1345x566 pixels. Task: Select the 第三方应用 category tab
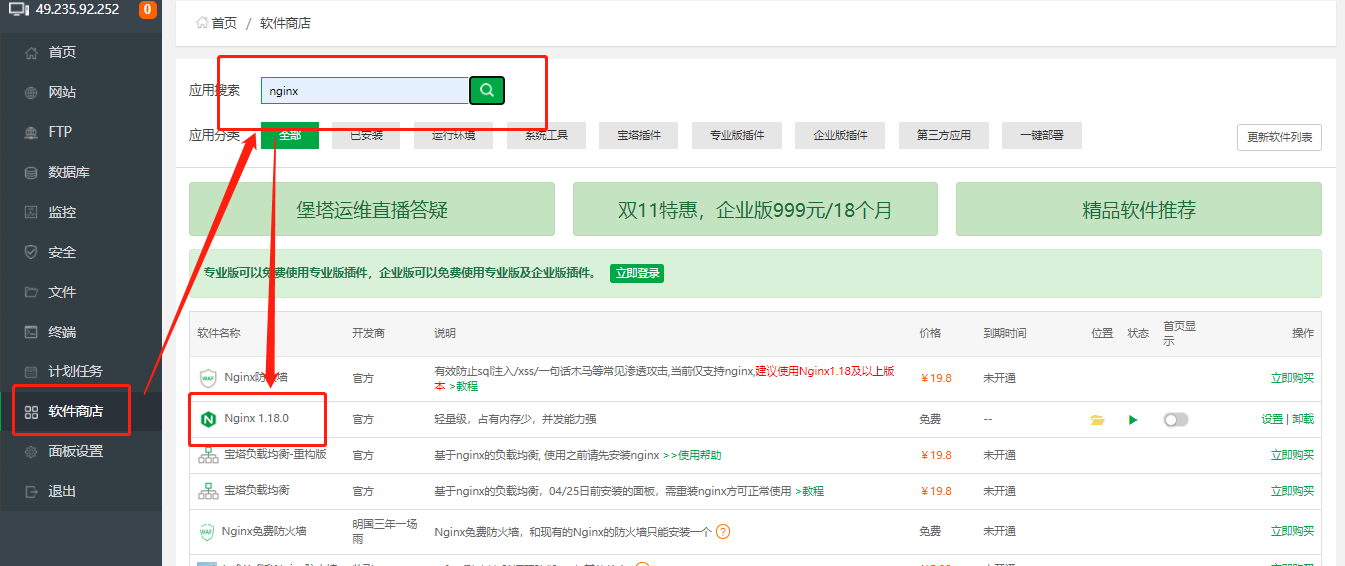pos(944,135)
